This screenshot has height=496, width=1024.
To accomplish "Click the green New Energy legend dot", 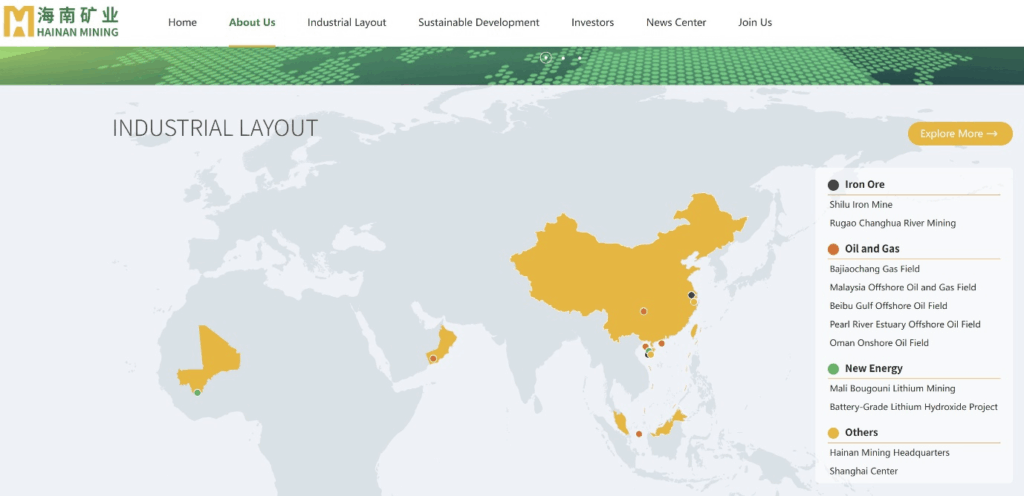I will point(833,369).
